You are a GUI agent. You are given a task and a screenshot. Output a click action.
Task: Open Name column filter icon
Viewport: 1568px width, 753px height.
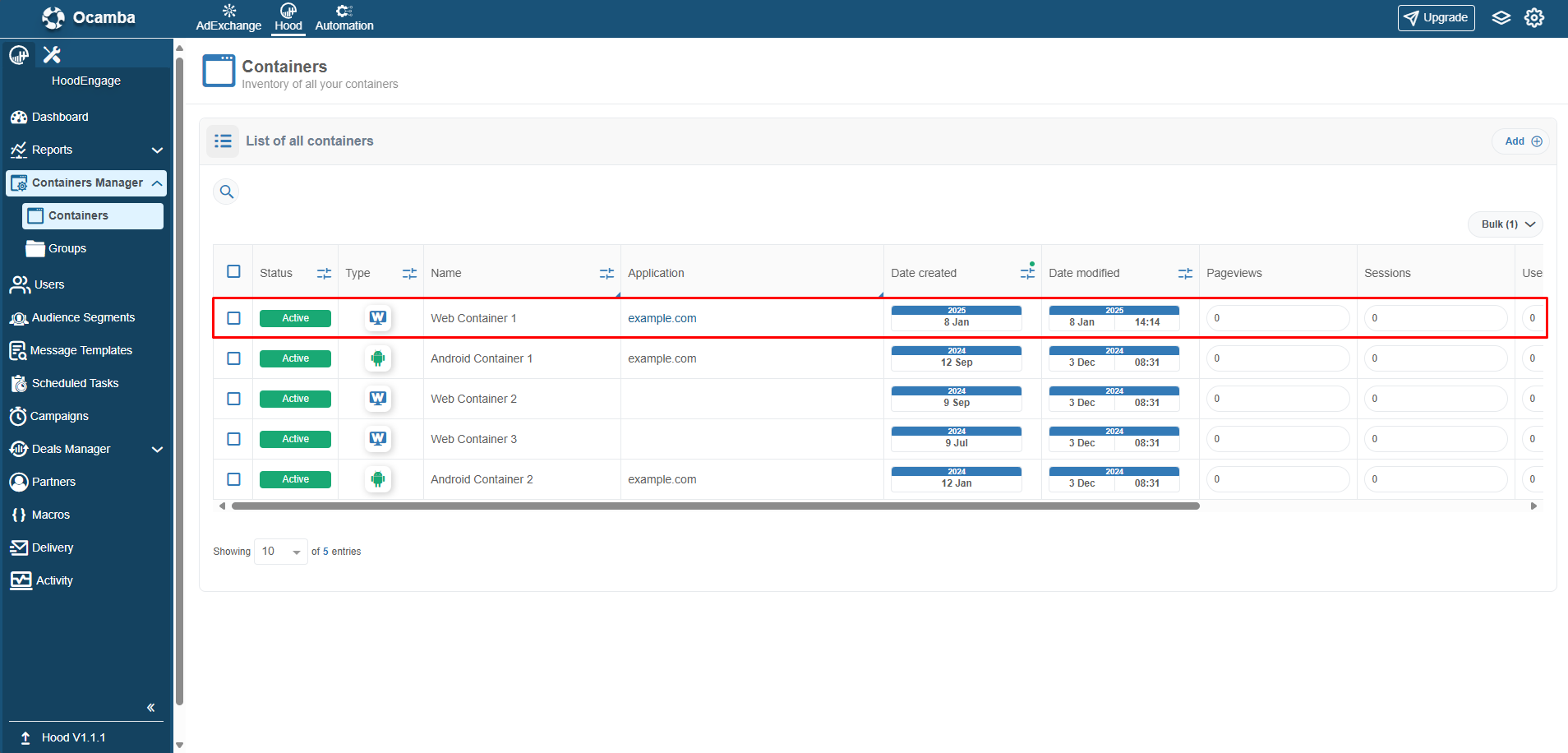(606, 274)
